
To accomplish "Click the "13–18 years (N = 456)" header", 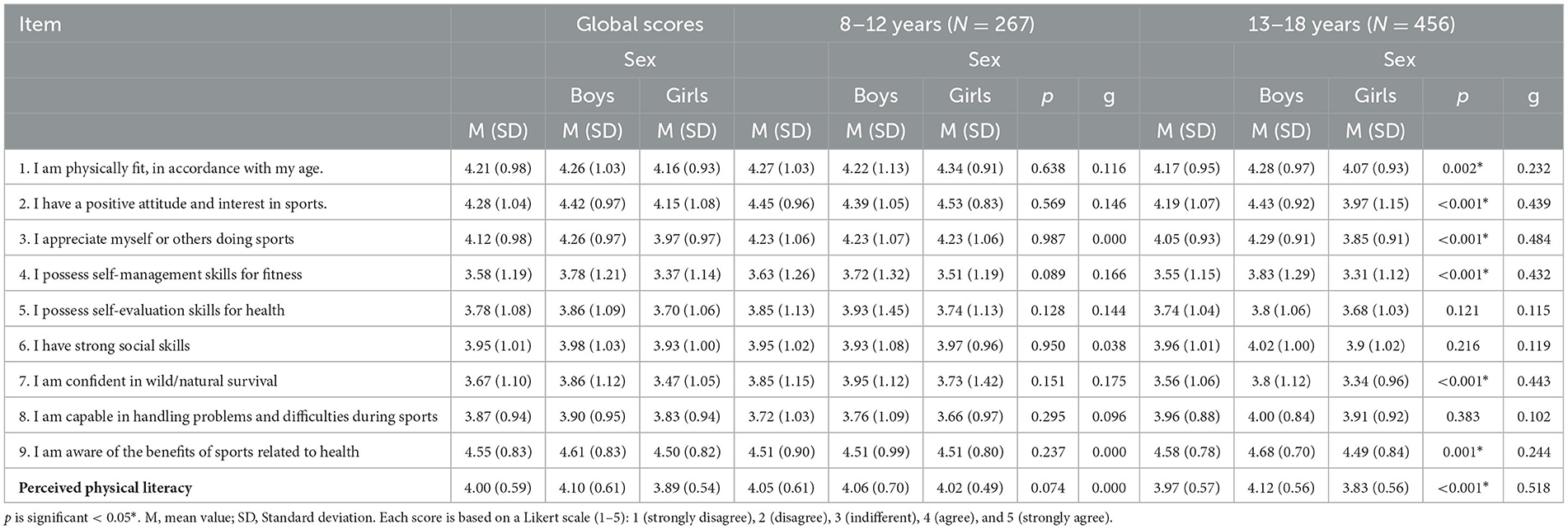I will 1352,25.
